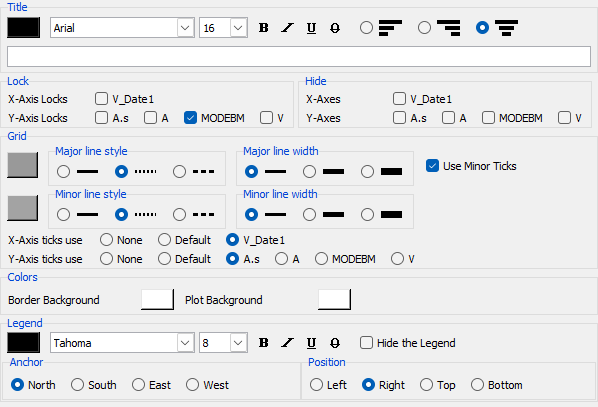Set Y-Axis ticks use to V

click(397, 259)
